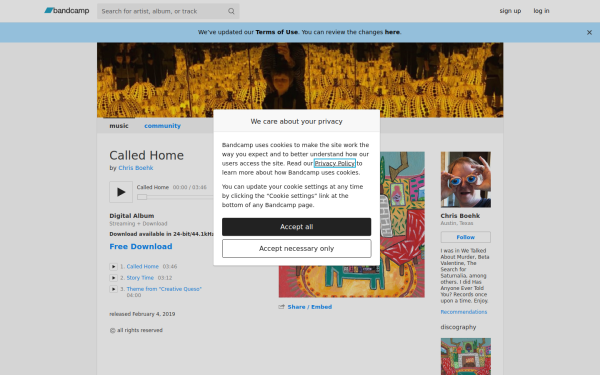Screen dimensions: 600x375
Task: Play track 1 Called Home
Action: tap(113, 267)
